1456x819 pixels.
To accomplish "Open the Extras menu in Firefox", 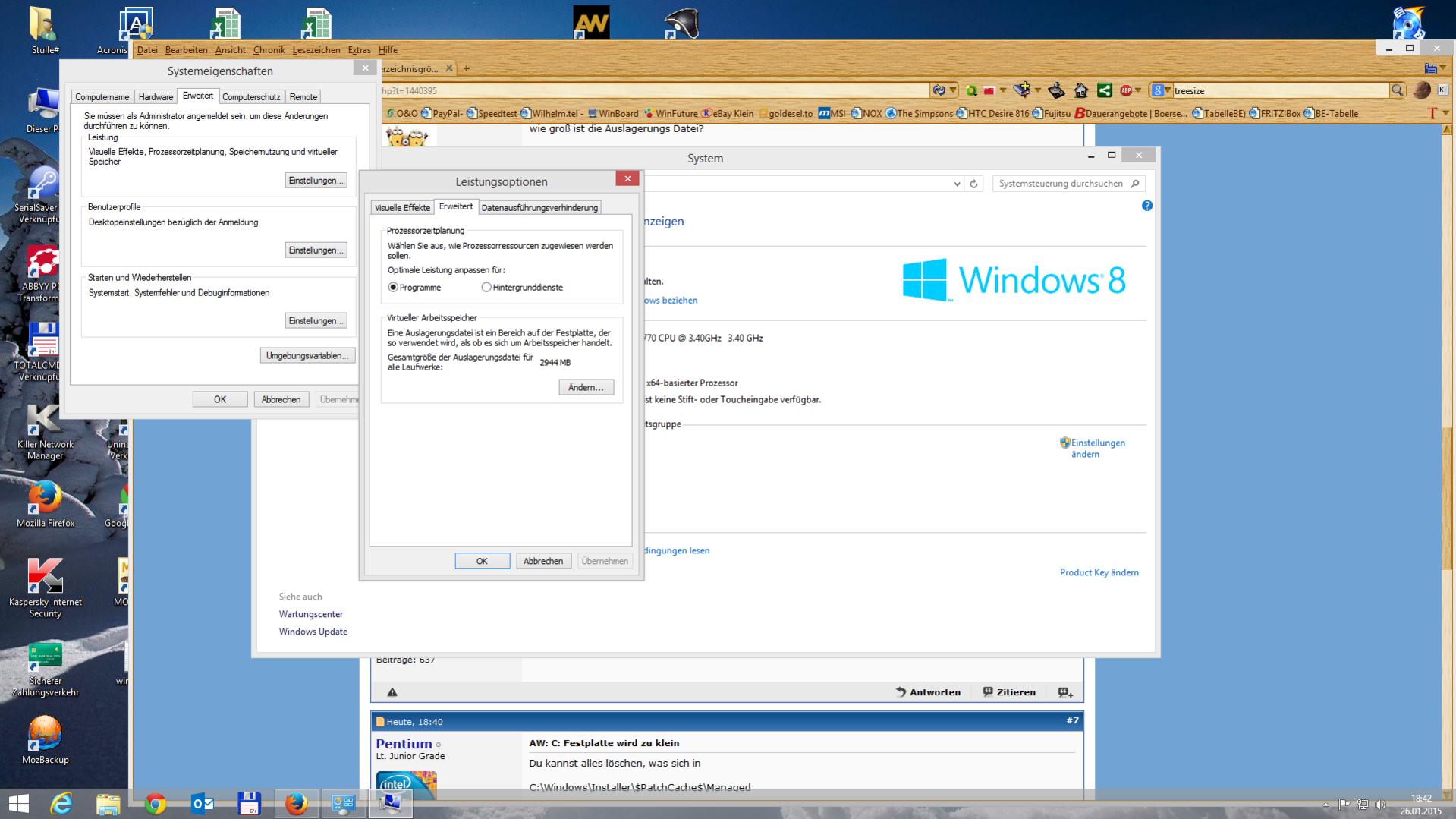I will coord(359,50).
